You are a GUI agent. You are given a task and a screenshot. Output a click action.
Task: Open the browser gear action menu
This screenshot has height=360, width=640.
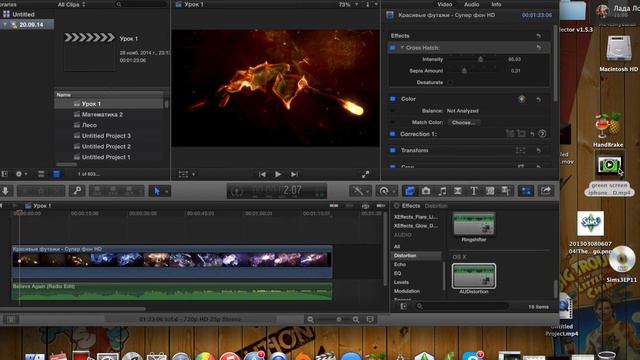[x=21, y=174]
